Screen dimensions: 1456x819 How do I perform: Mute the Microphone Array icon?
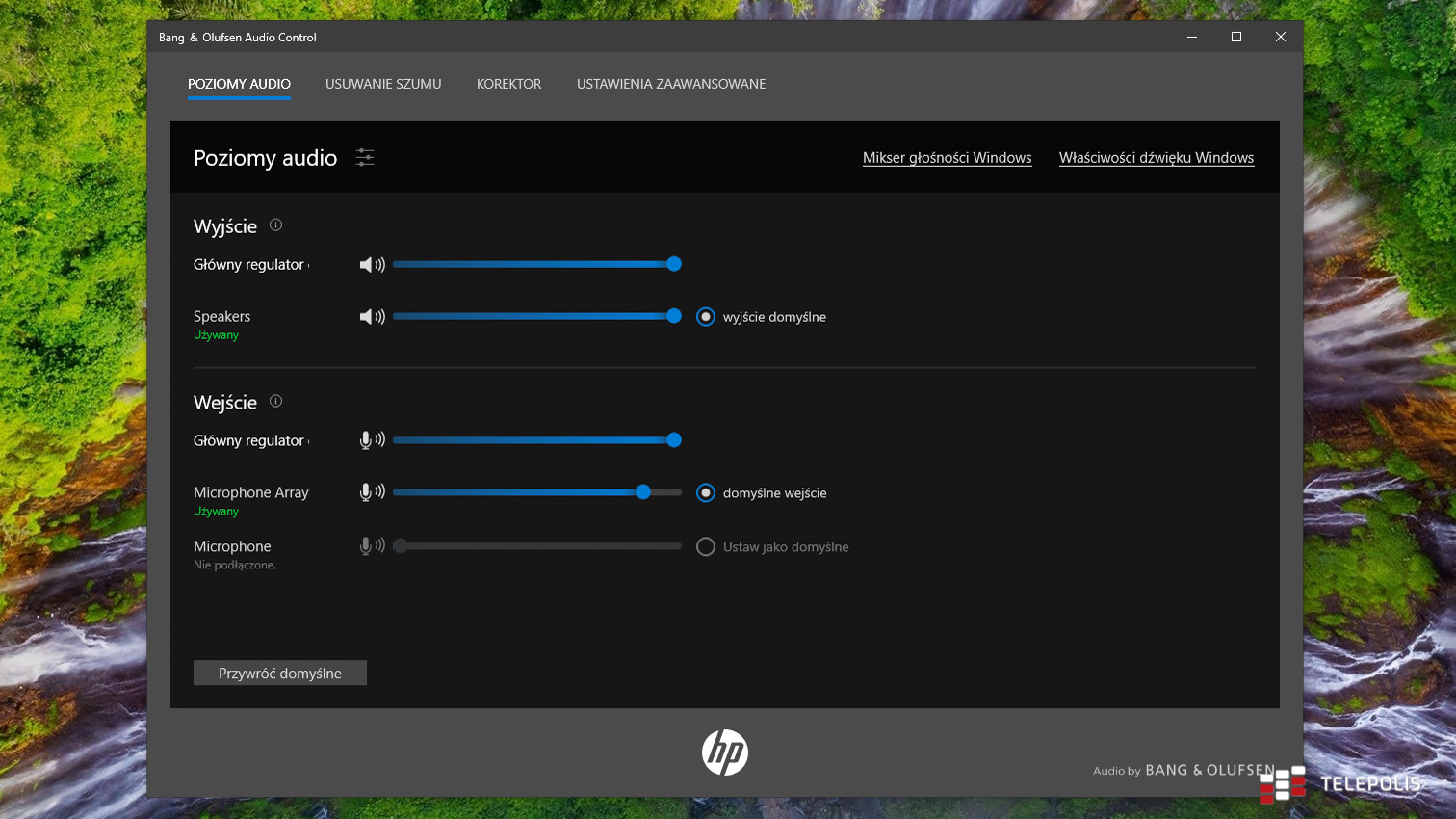click(372, 492)
